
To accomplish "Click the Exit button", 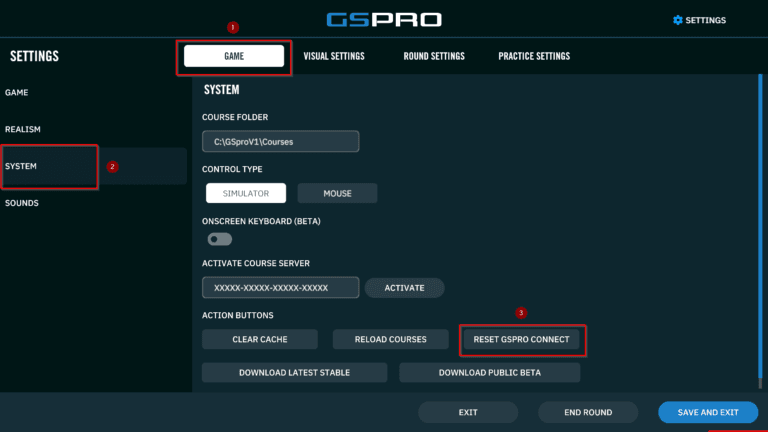I will point(468,412).
